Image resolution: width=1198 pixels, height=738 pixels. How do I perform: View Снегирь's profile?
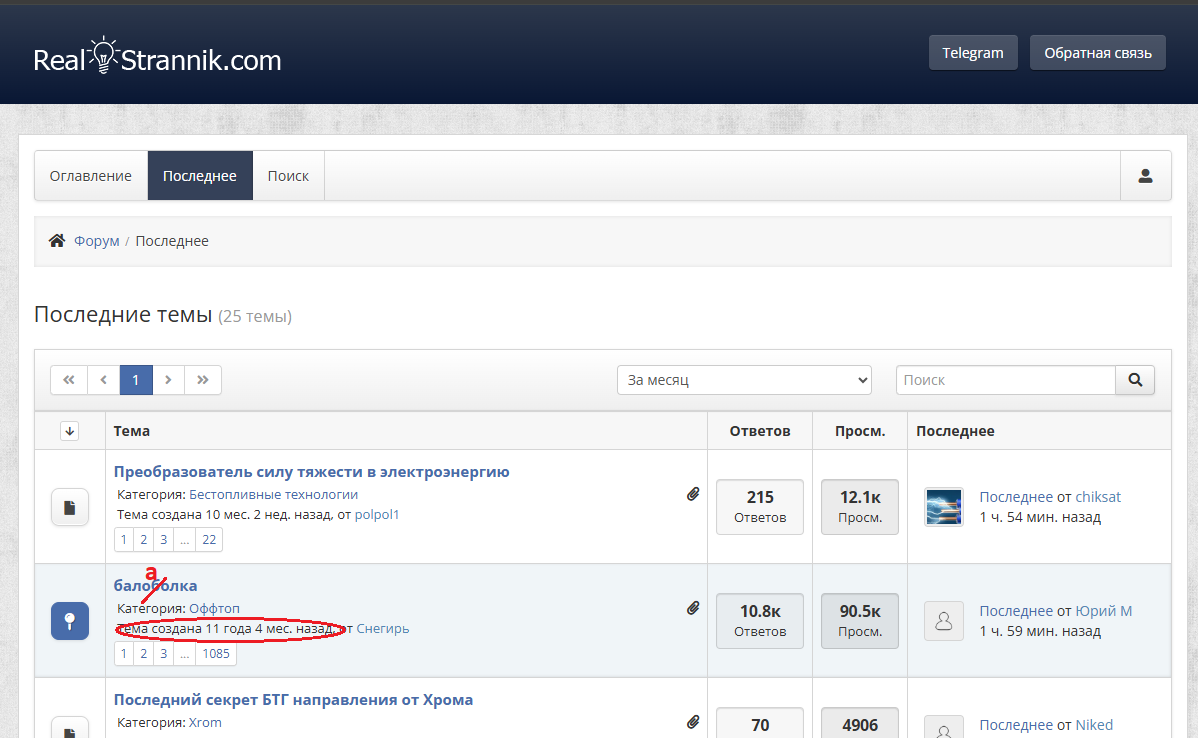click(383, 628)
